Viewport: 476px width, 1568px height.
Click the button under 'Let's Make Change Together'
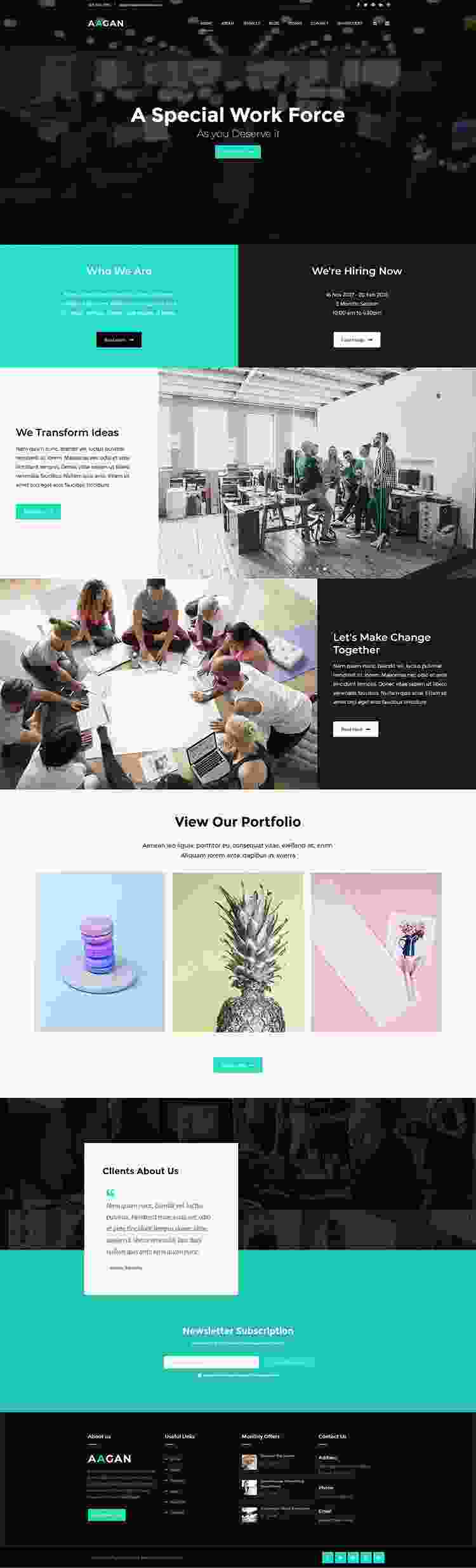point(355,729)
